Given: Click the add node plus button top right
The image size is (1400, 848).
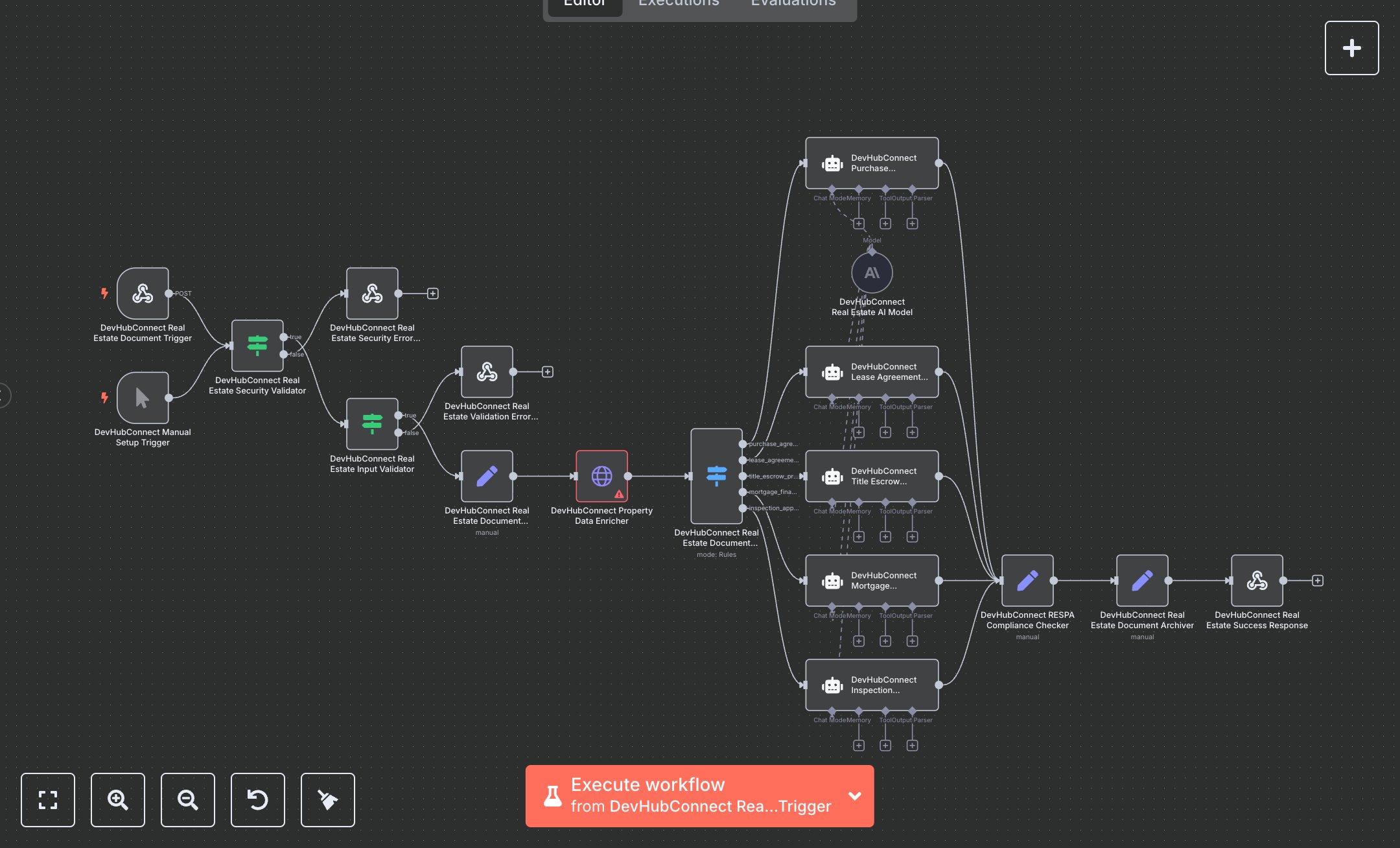Looking at the screenshot, I should (x=1352, y=47).
